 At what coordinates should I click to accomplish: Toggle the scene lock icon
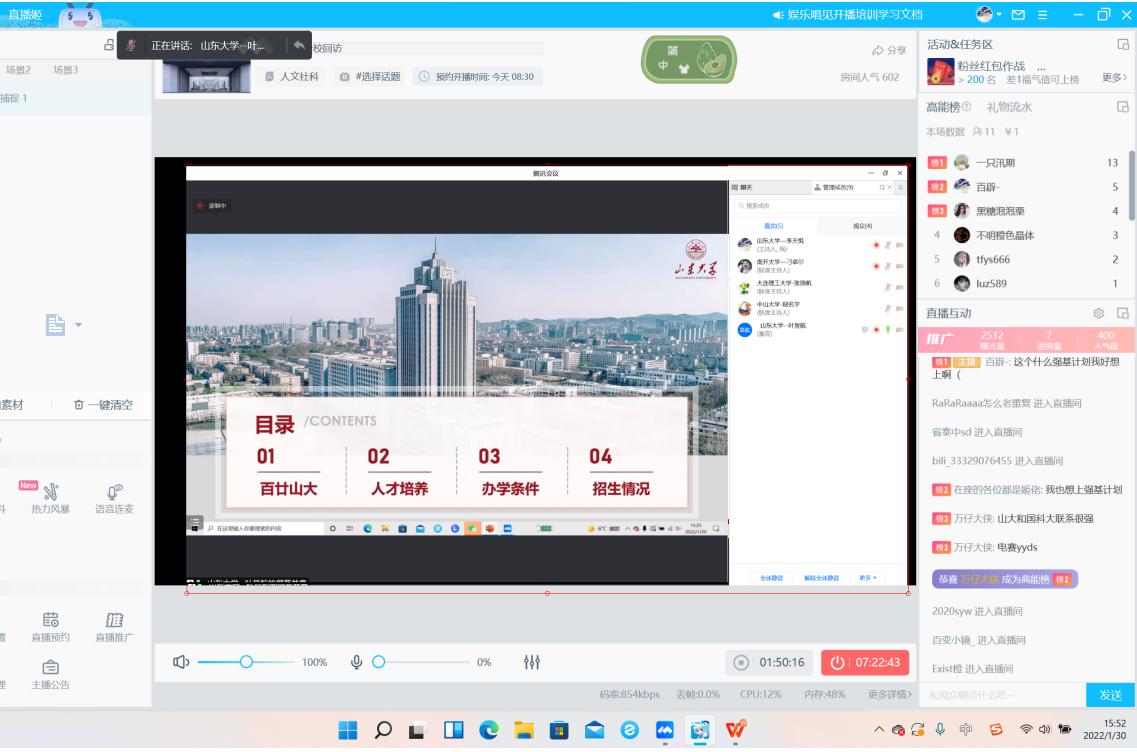point(109,45)
